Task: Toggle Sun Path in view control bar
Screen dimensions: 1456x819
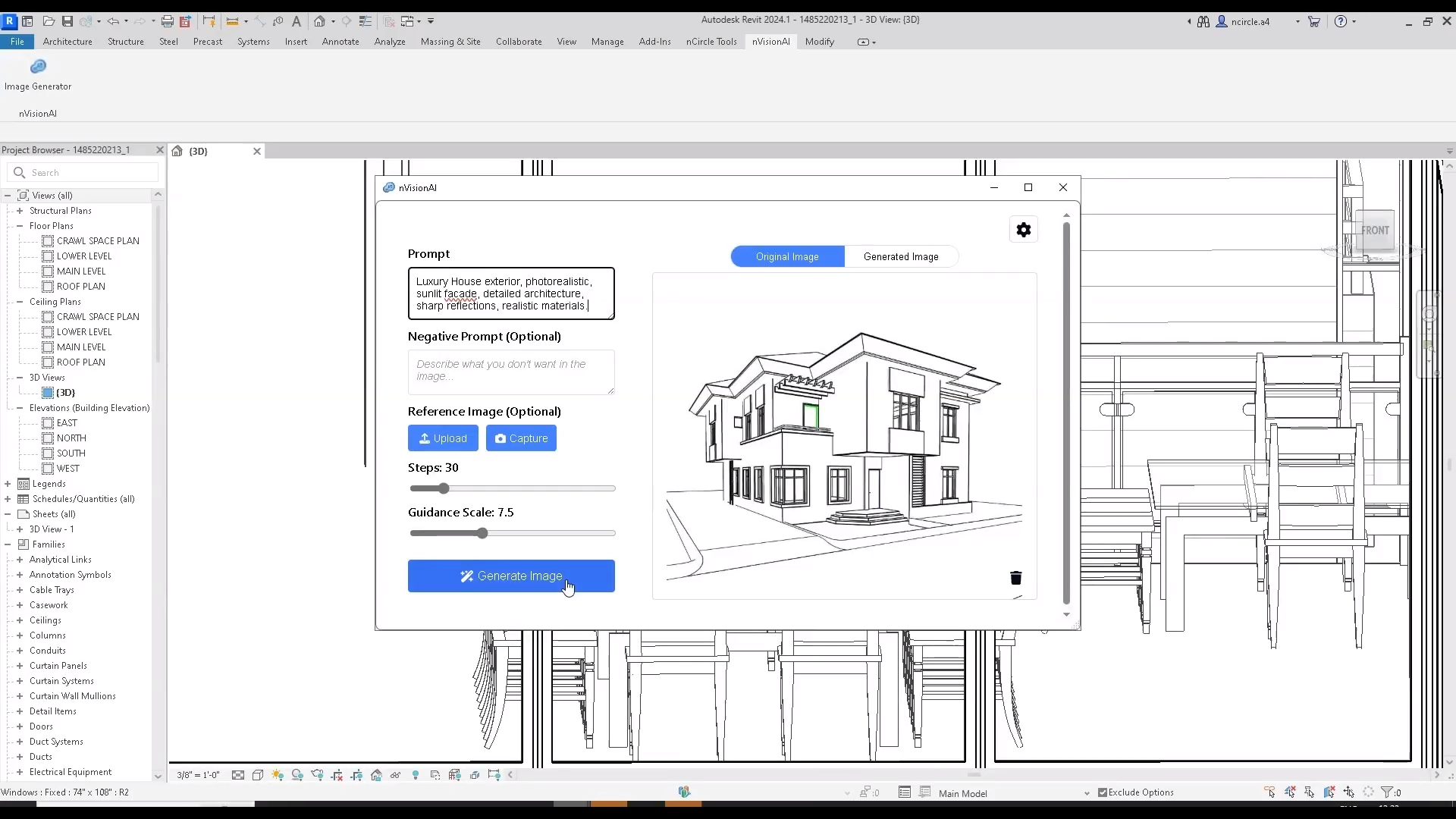Action: (278, 775)
